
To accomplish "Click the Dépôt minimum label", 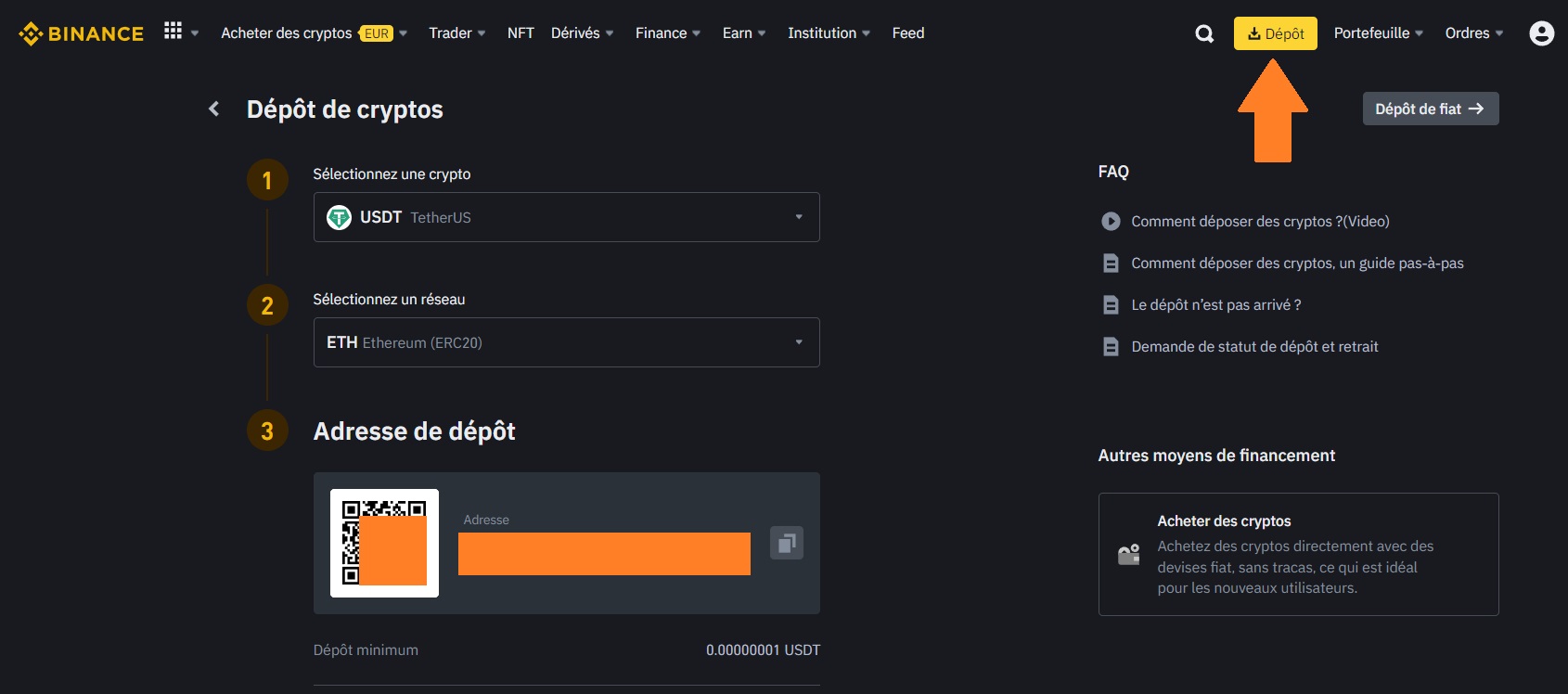I will pyautogui.click(x=366, y=650).
